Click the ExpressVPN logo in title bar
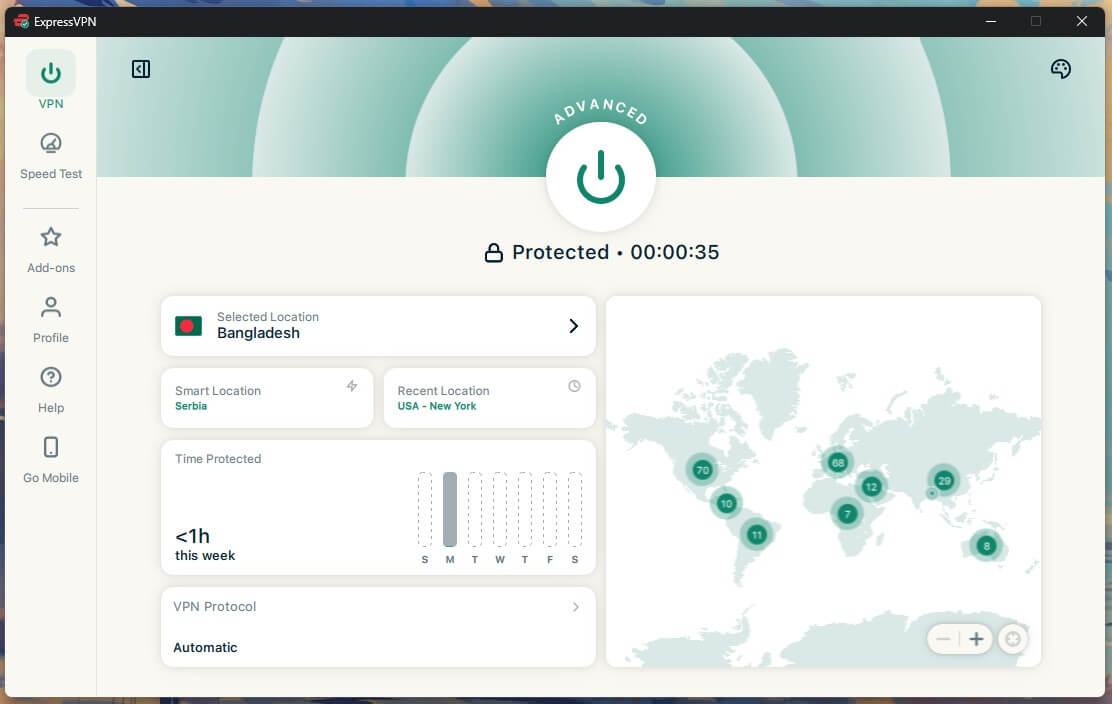Screen dimensions: 1112x704 pos(21,21)
